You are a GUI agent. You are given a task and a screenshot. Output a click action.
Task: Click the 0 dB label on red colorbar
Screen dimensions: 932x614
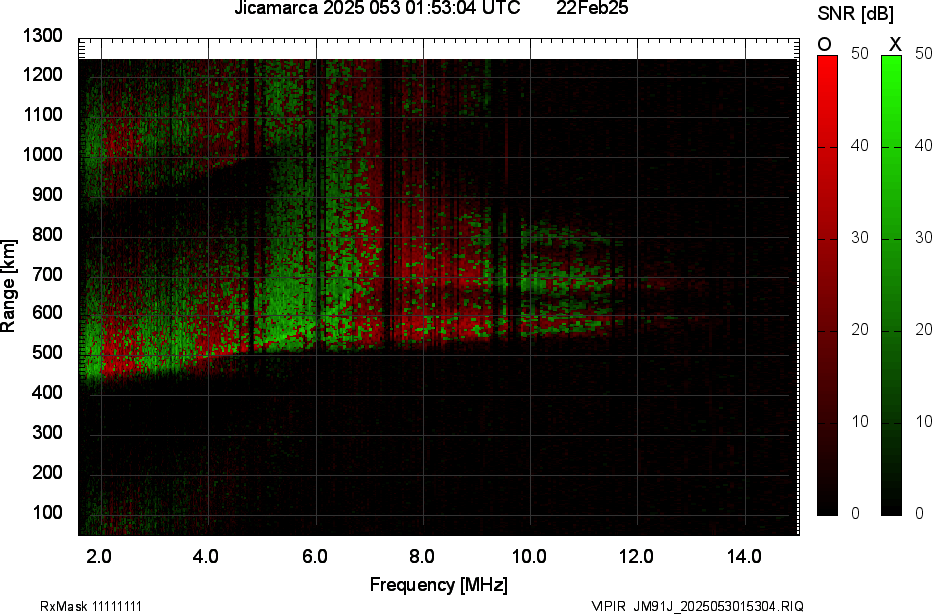click(855, 514)
